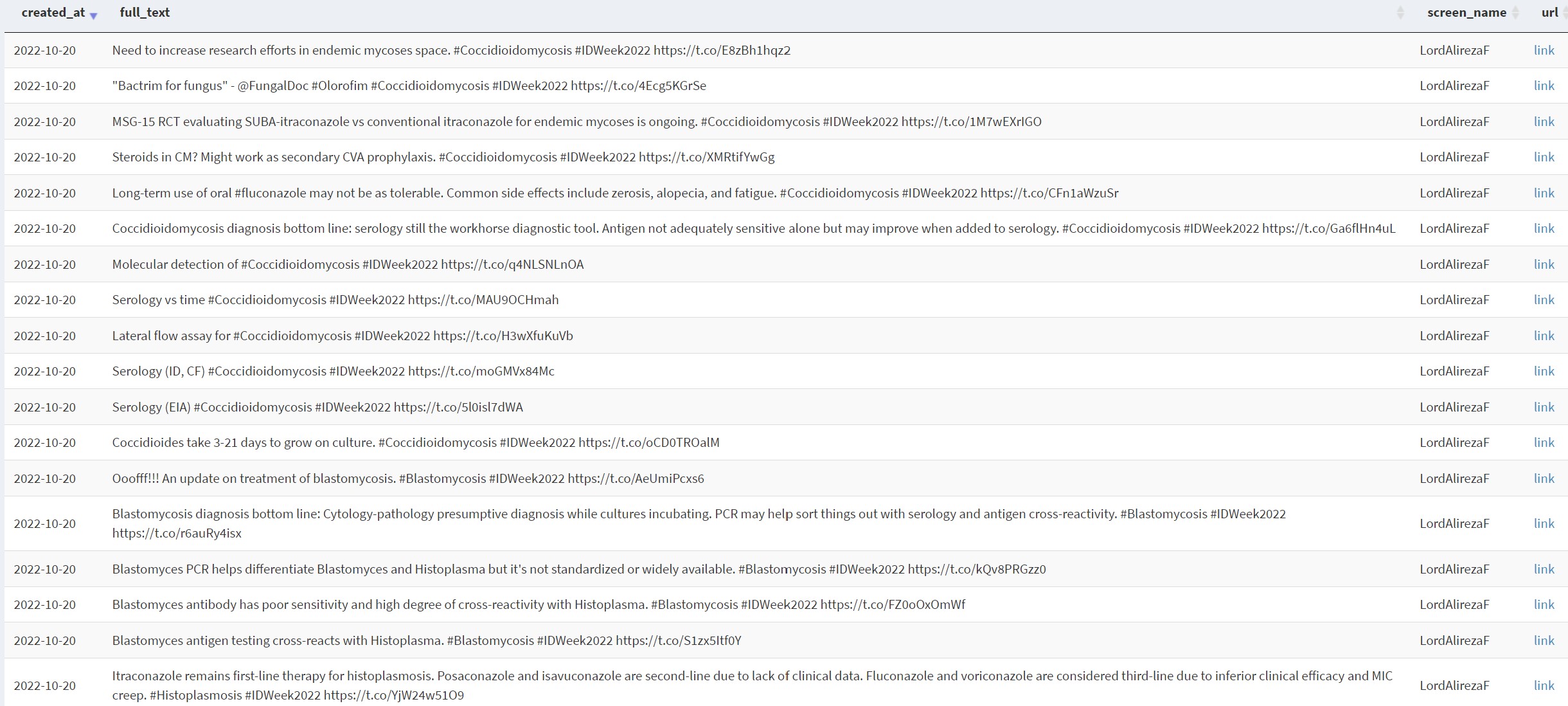Select 'Long-term use of oral #fluconazole' text
Image resolution: width=1568 pixels, height=706 pixels.
pos(615,193)
